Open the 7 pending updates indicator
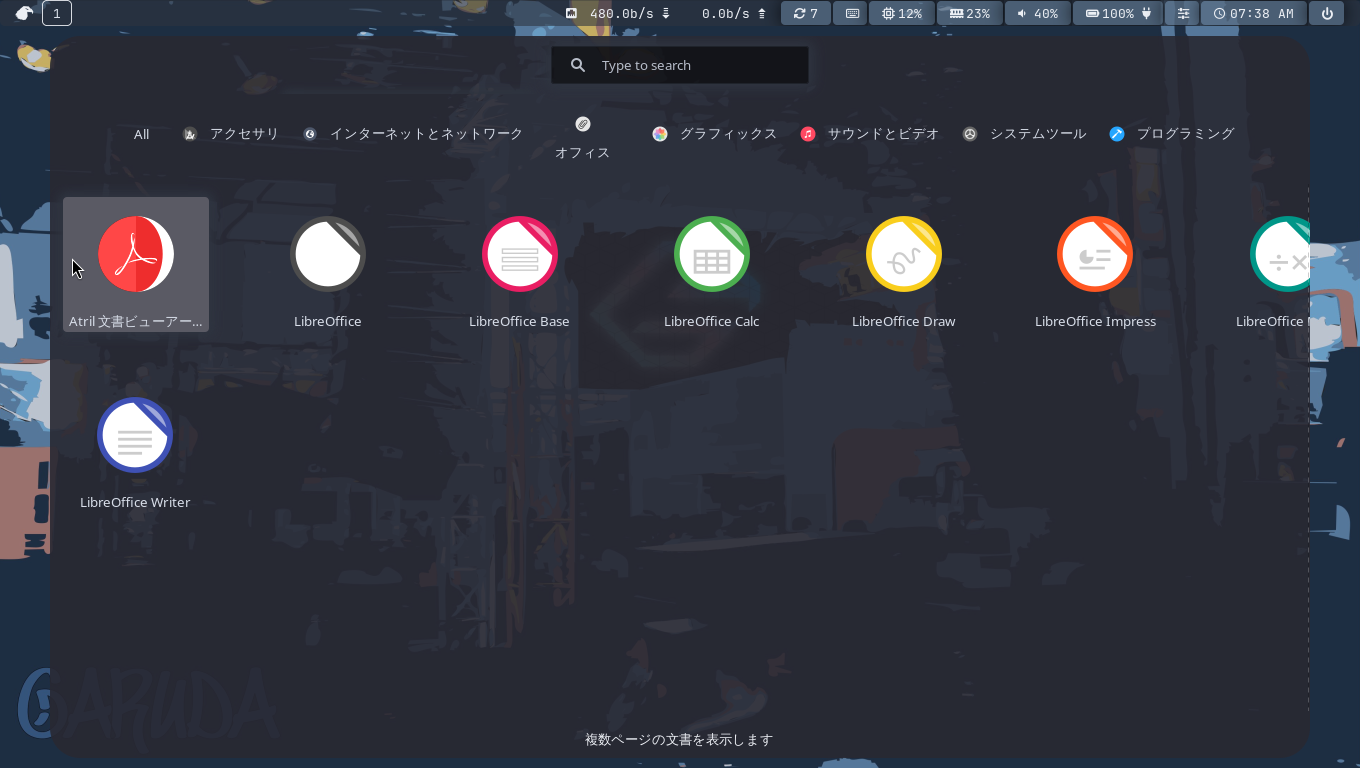 (806, 13)
